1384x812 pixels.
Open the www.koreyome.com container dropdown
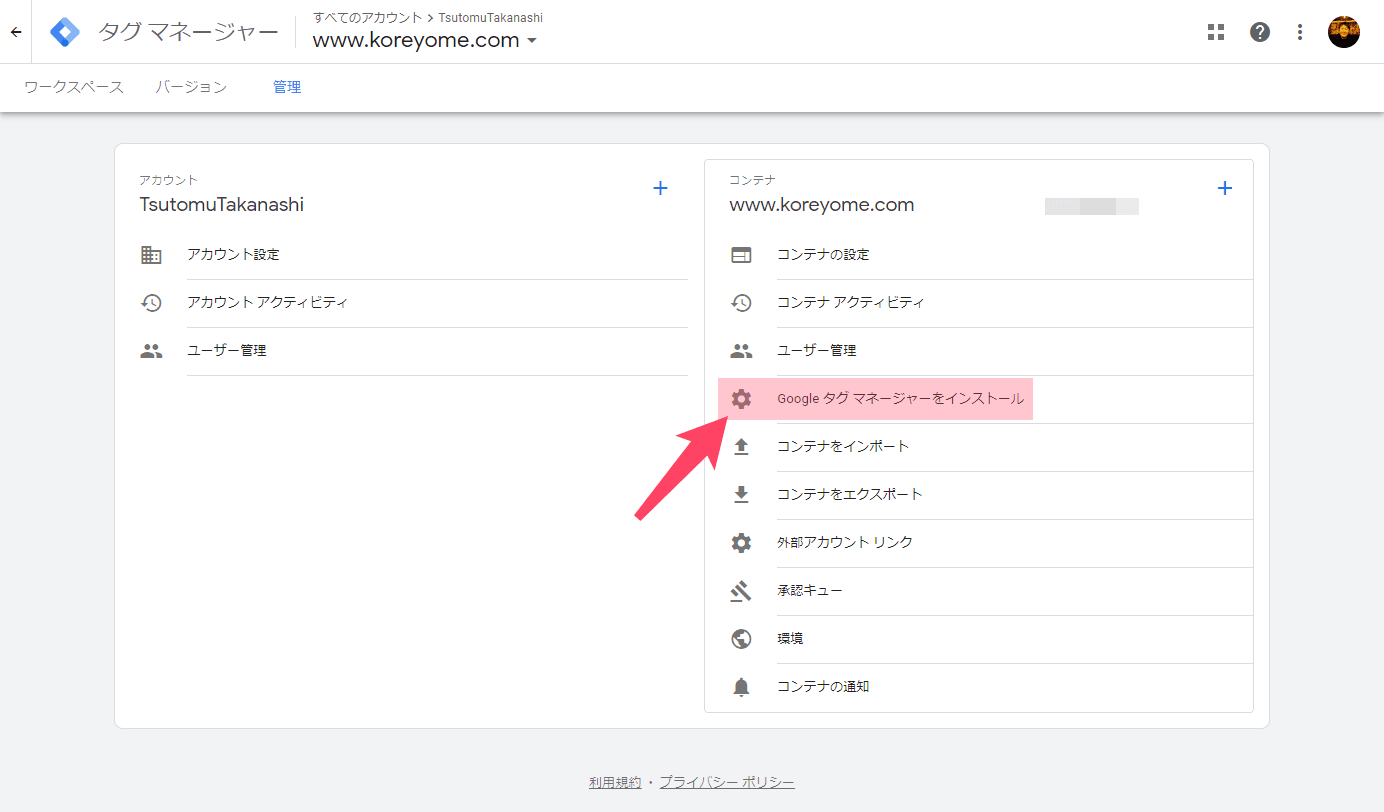click(x=425, y=41)
